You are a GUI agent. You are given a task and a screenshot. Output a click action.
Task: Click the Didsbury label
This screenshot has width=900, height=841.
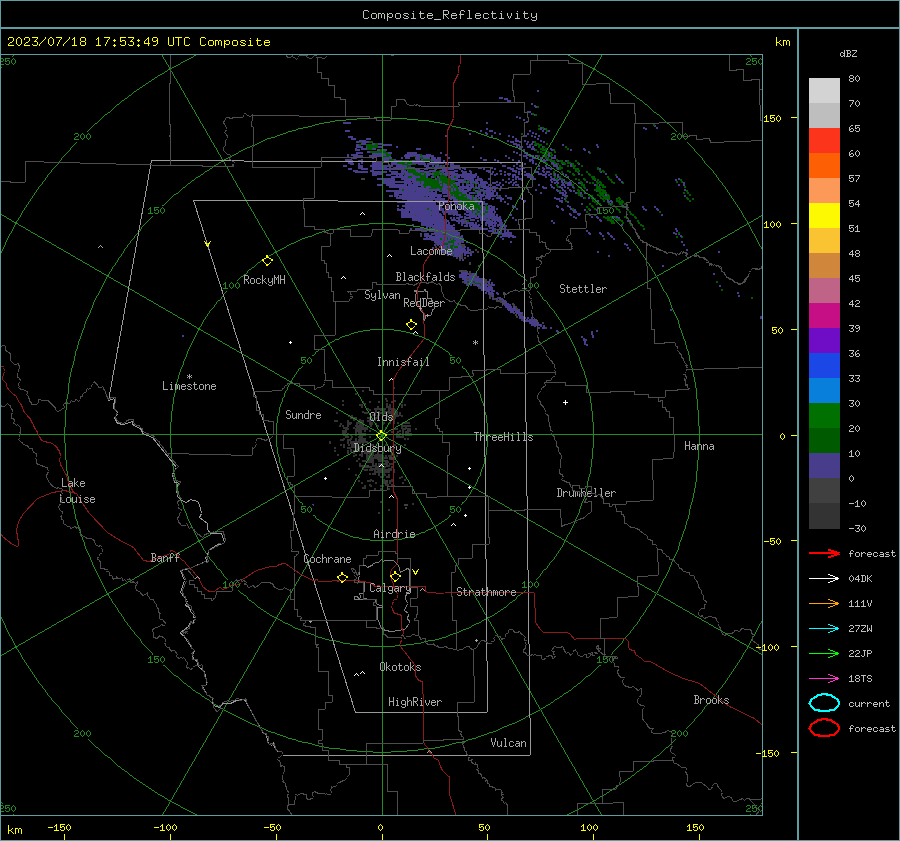[377, 448]
